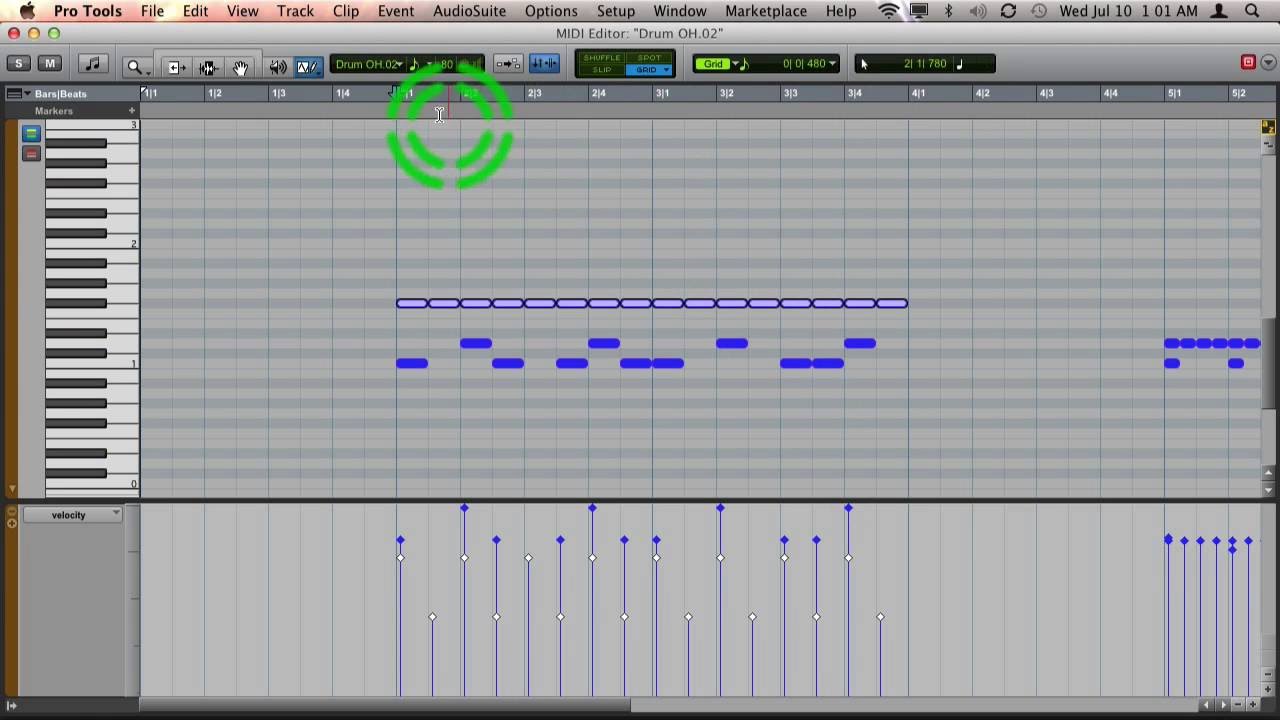Click the Markers ruler label
1280x720 pixels.
tap(54, 111)
